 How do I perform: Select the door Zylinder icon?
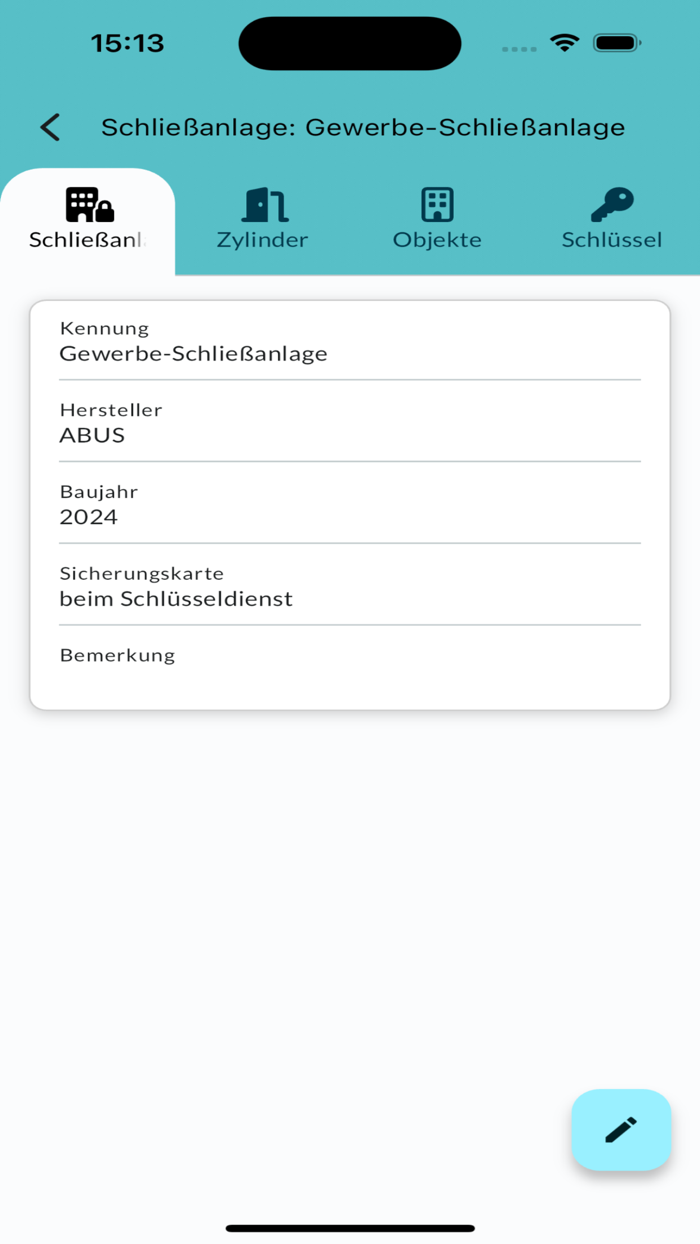262,202
